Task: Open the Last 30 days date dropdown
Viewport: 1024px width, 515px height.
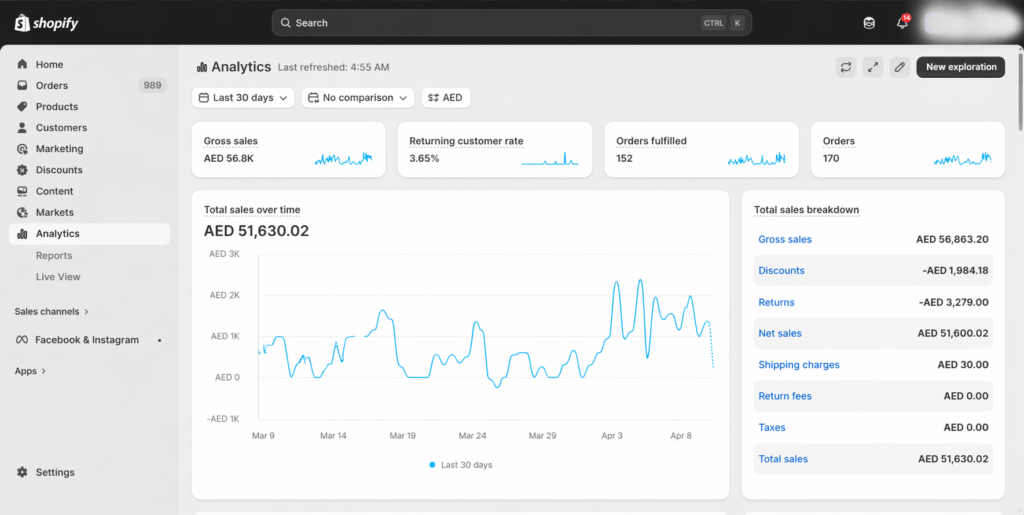Action: click(x=244, y=98)
